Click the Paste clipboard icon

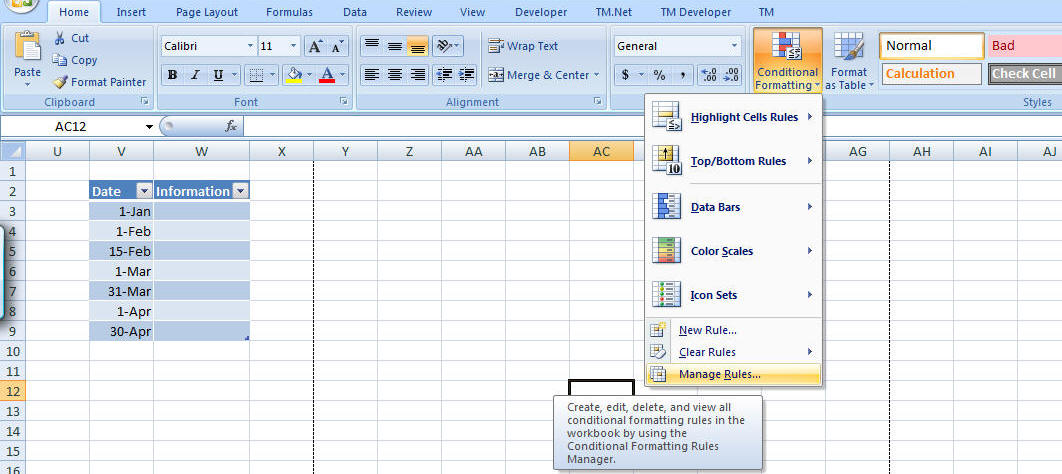click(x=28, y=48)
